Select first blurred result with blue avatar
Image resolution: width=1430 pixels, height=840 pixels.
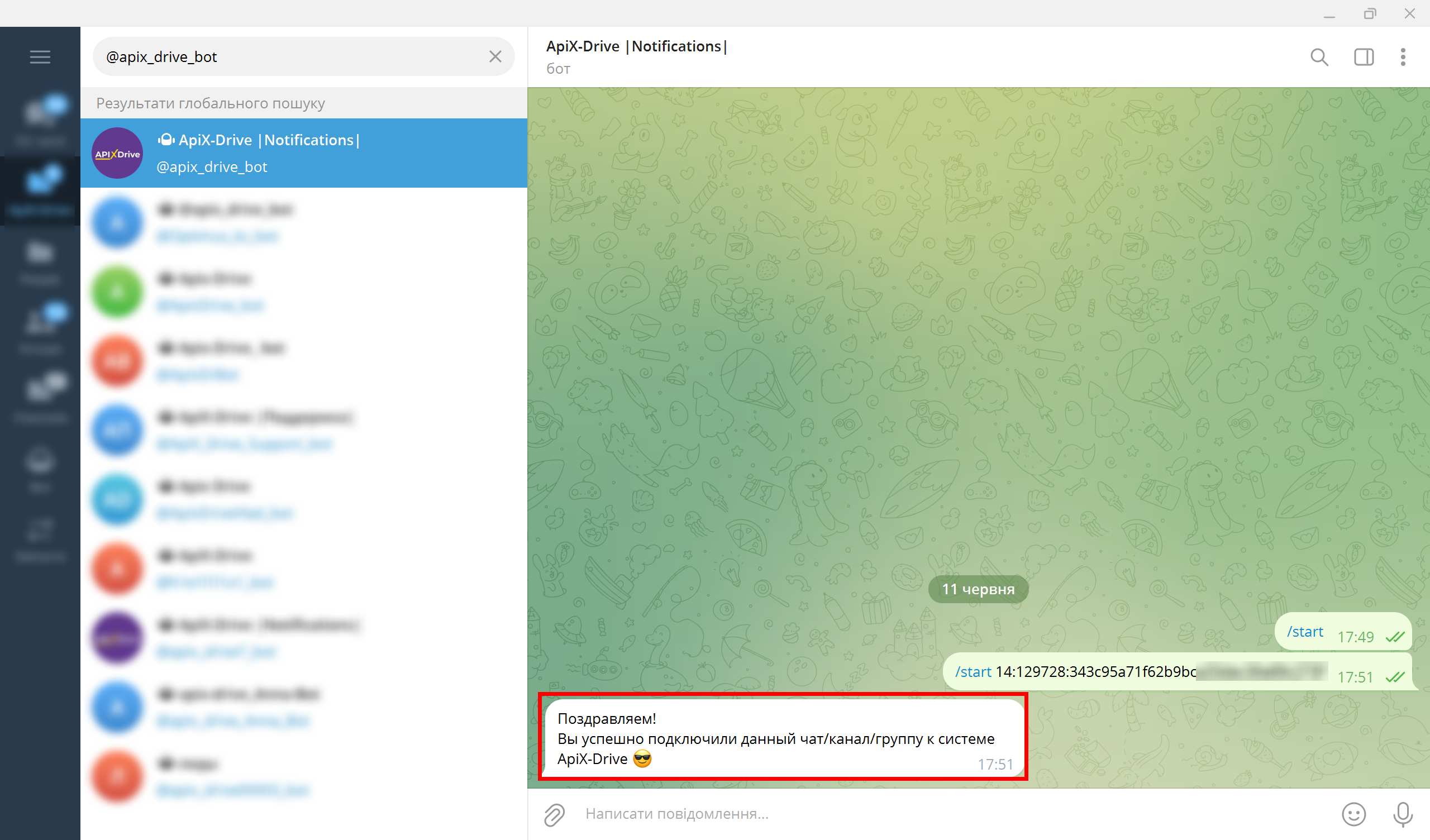point(303,222)
